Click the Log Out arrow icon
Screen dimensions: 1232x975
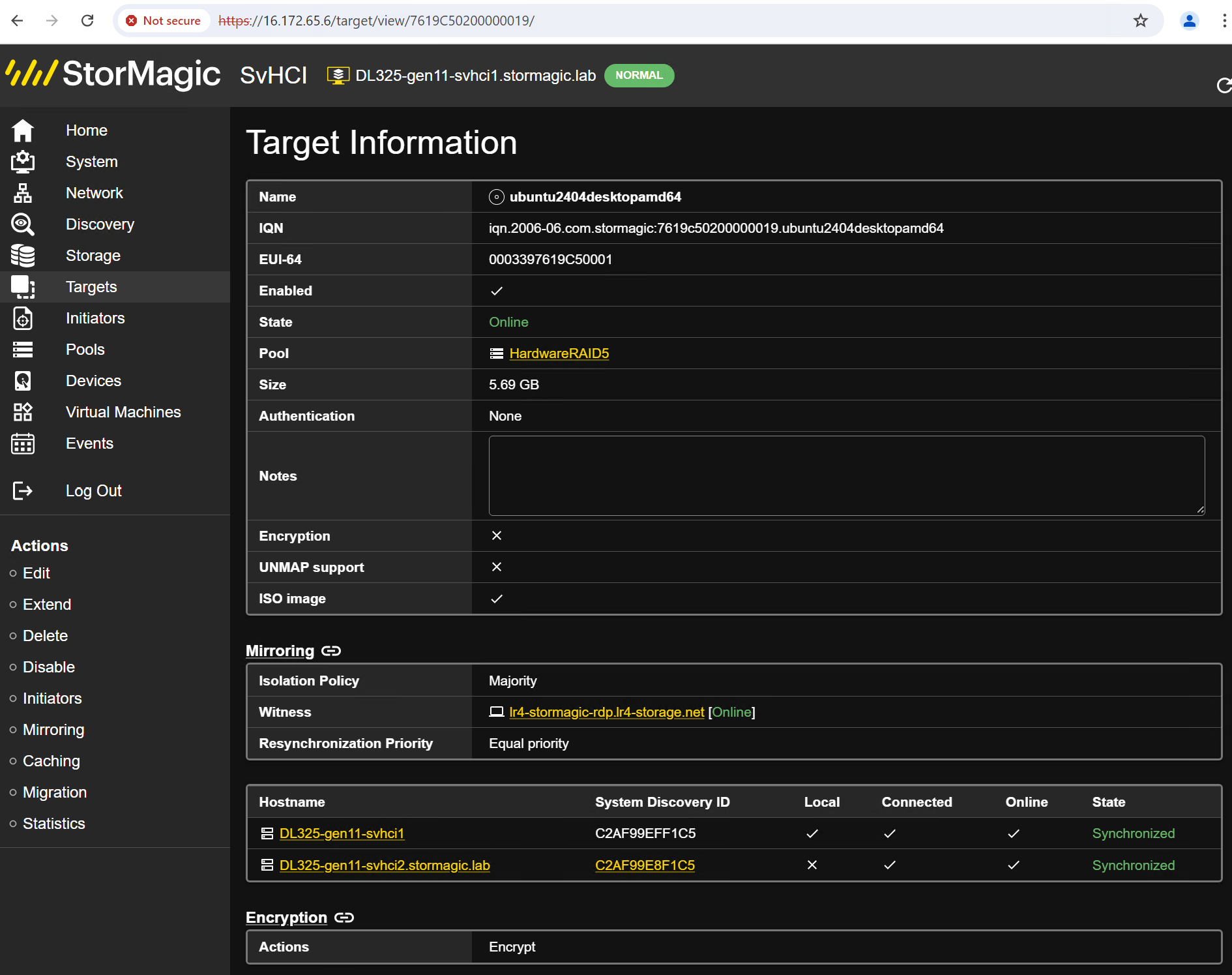click(23, 490)
